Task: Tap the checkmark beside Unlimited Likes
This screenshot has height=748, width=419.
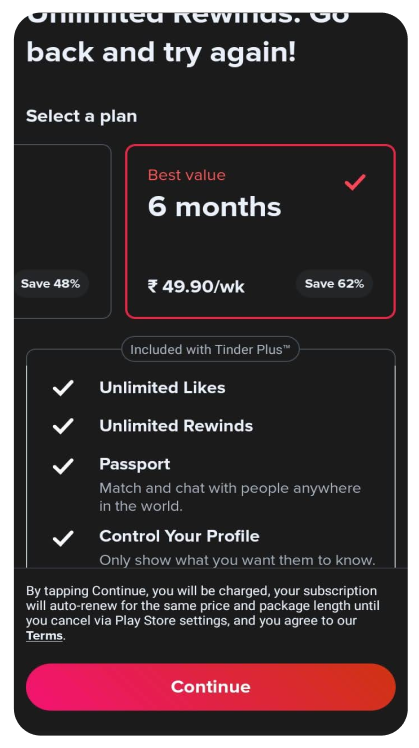Action: [x=63, y=388]
